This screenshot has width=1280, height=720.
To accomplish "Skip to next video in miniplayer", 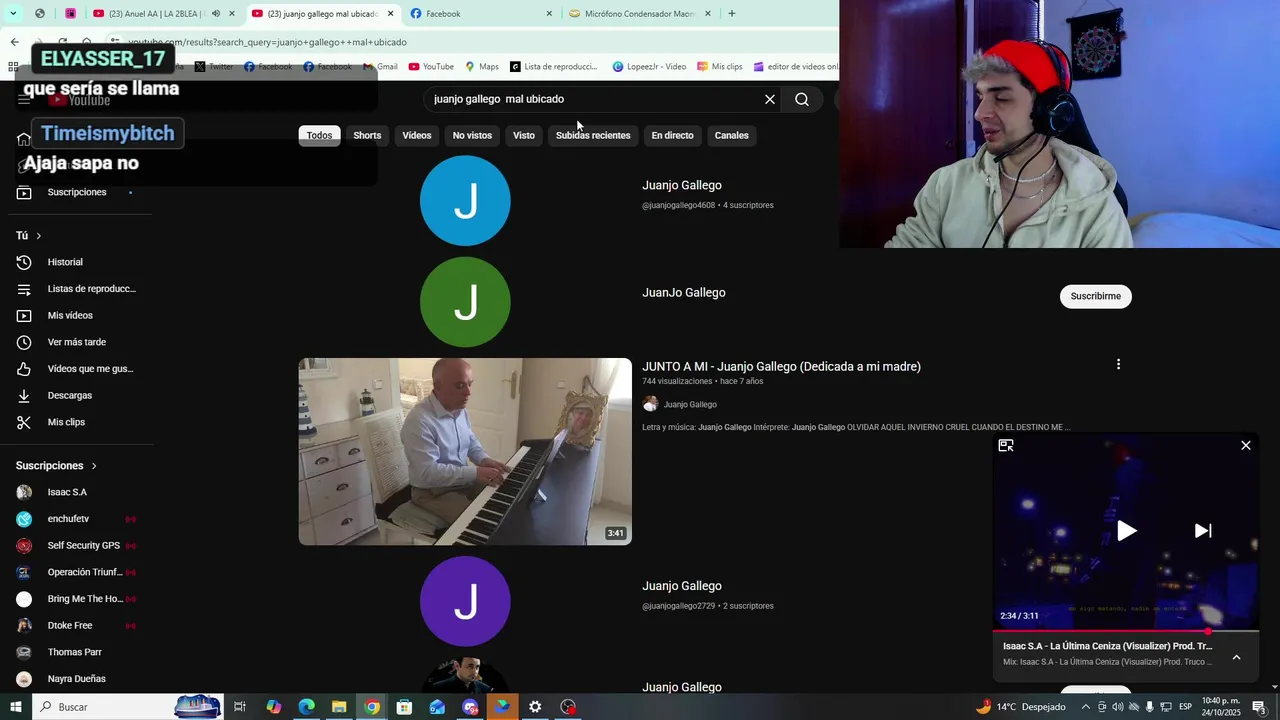I will [1203, 531].
